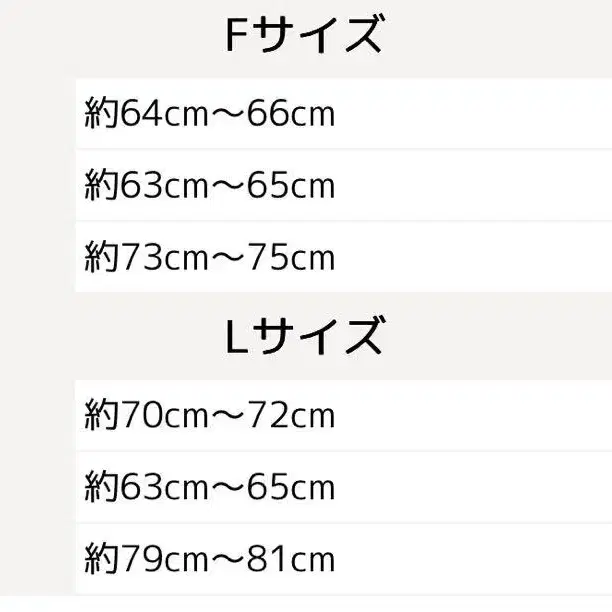Select the 約73cm〜75cm row
612x612 pixels.
coord(342,258)
